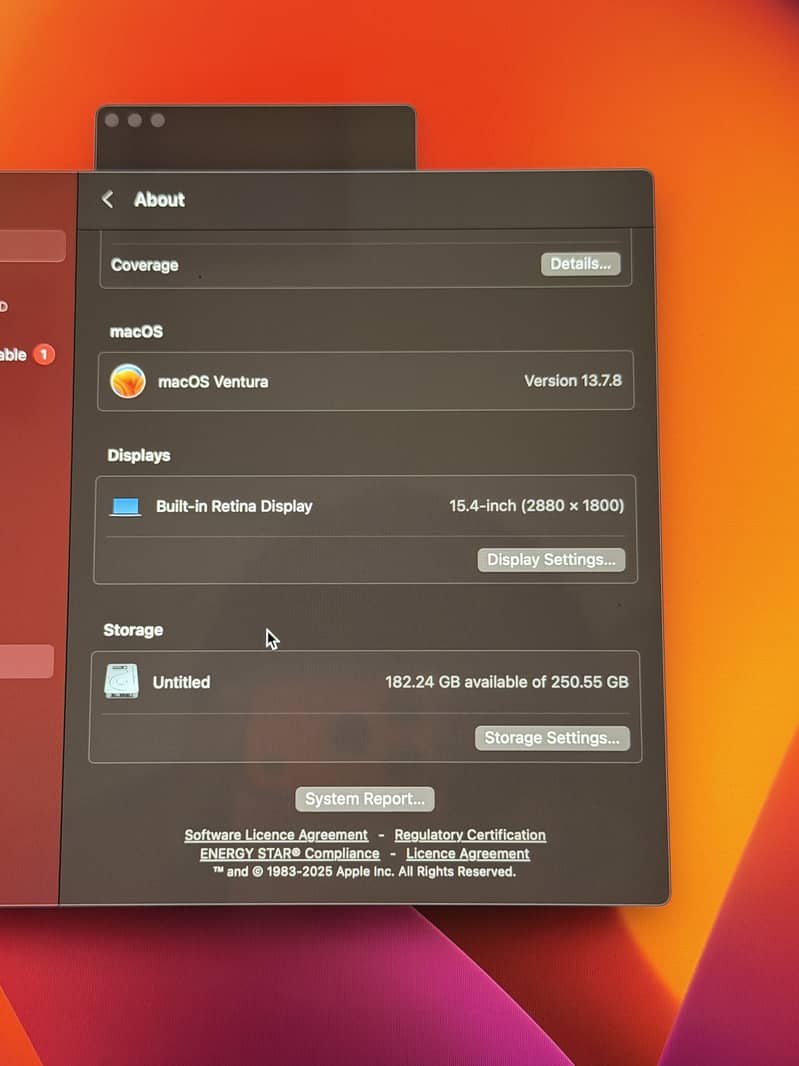This screenshot has height=1066, width=799.
Task: Open Software Licence Agreement link
Action: pyautogui.click(x=276, y=835)
